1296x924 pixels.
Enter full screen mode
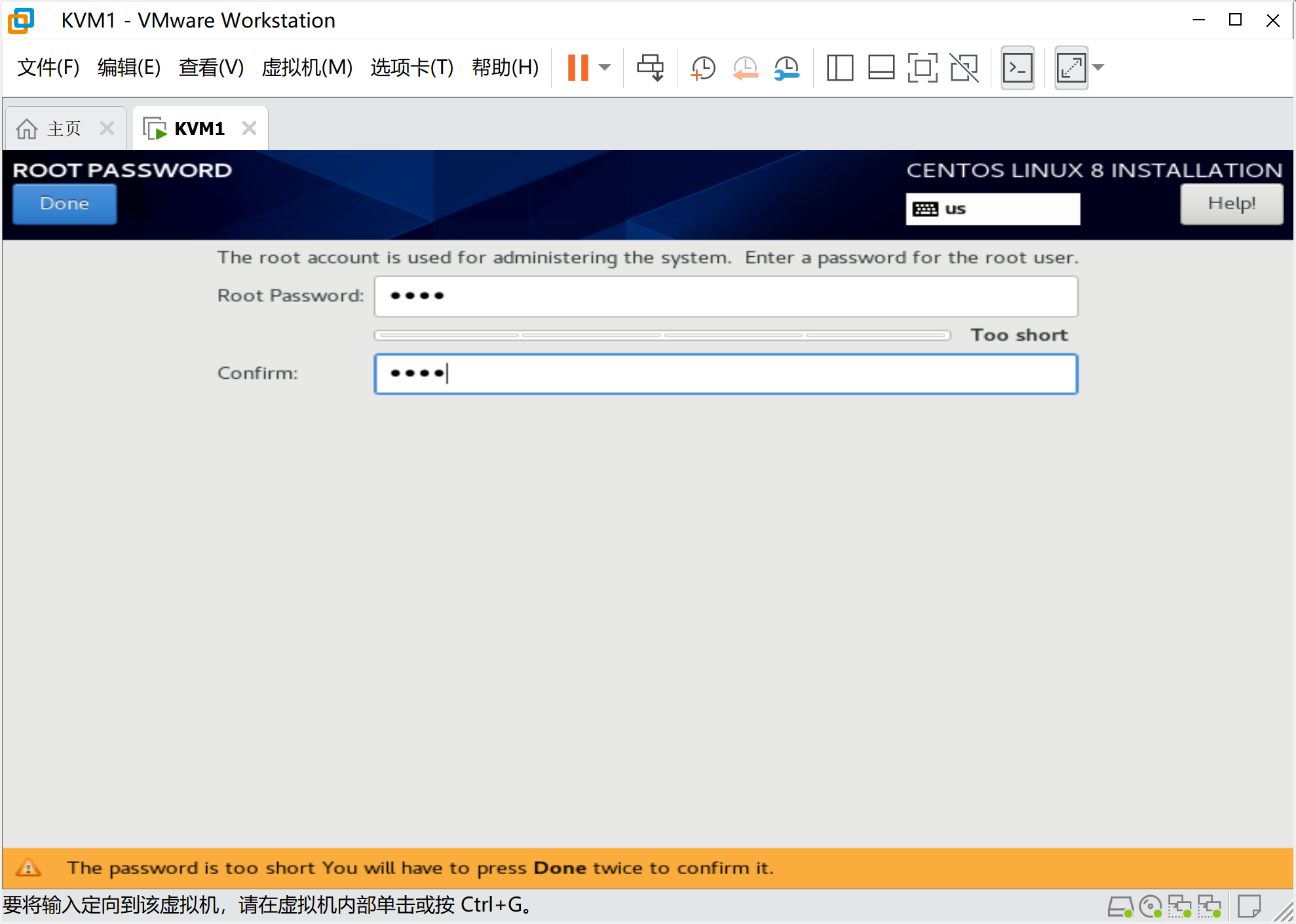[x=923, y=67]
